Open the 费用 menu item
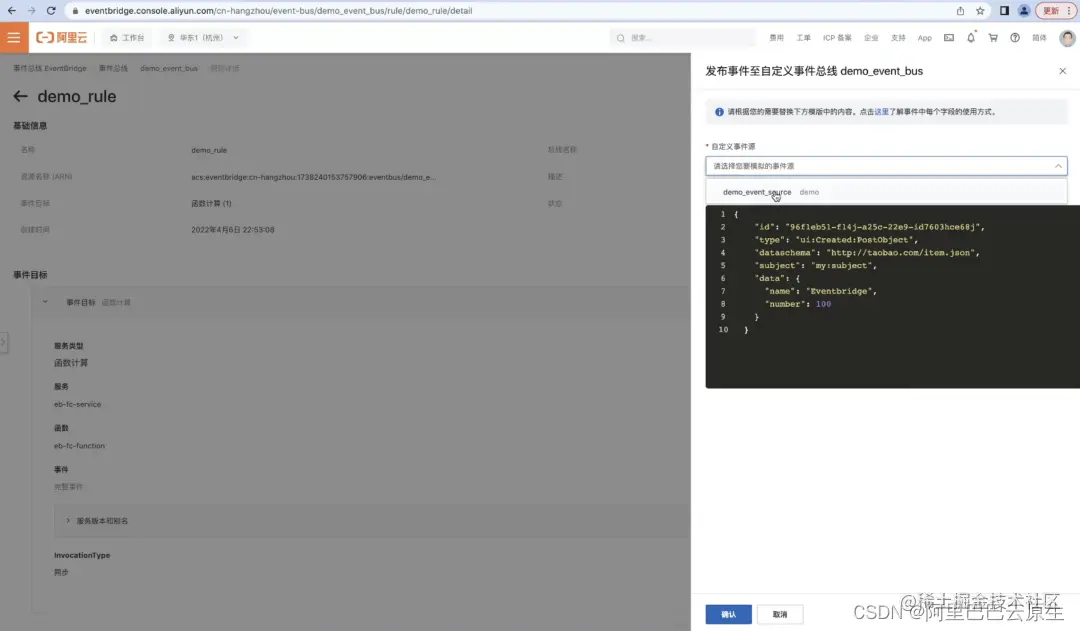This screenshot has height=631, width=1080. (x=778, y=37)
